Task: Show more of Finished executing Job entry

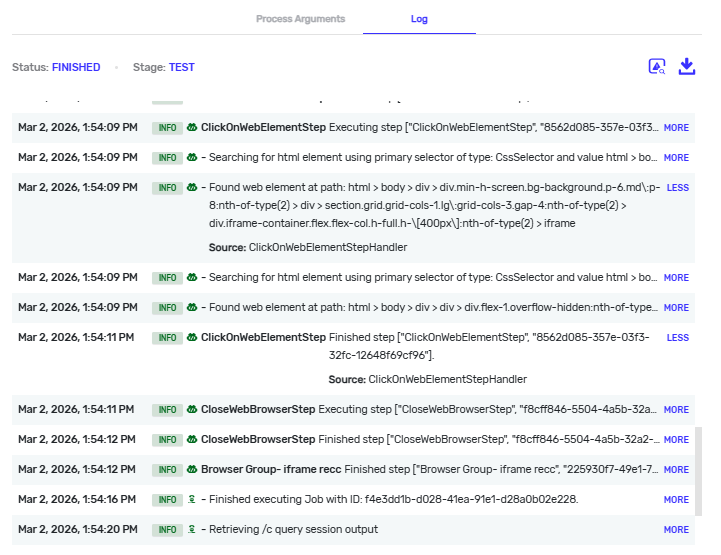Action: tap(676, 500)
